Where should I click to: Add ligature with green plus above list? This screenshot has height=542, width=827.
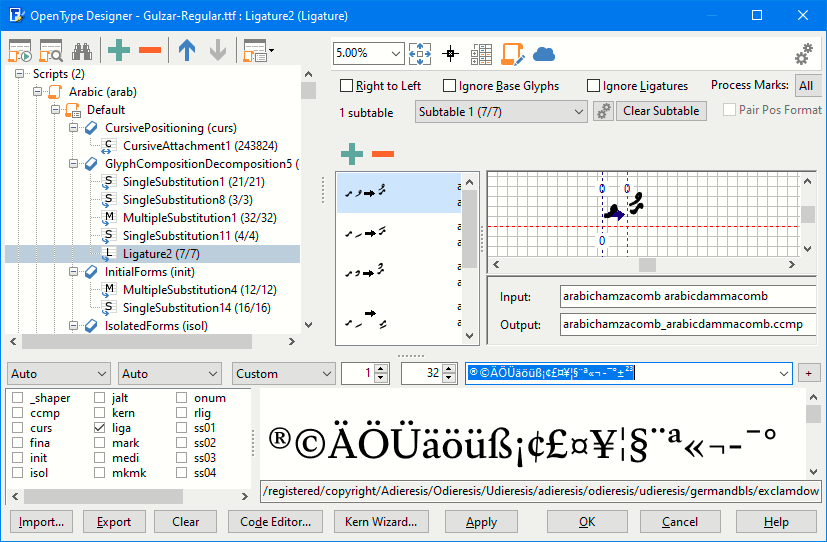click(352, 154)
